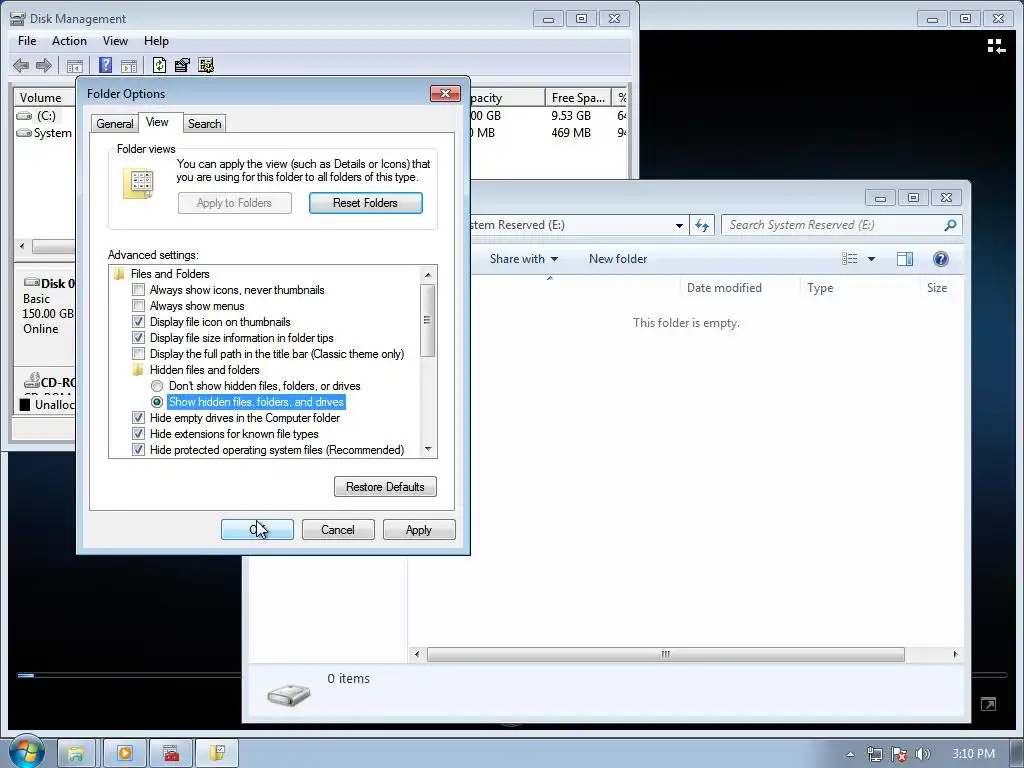Open the File menu in Disk Management

tap(27, 41)
